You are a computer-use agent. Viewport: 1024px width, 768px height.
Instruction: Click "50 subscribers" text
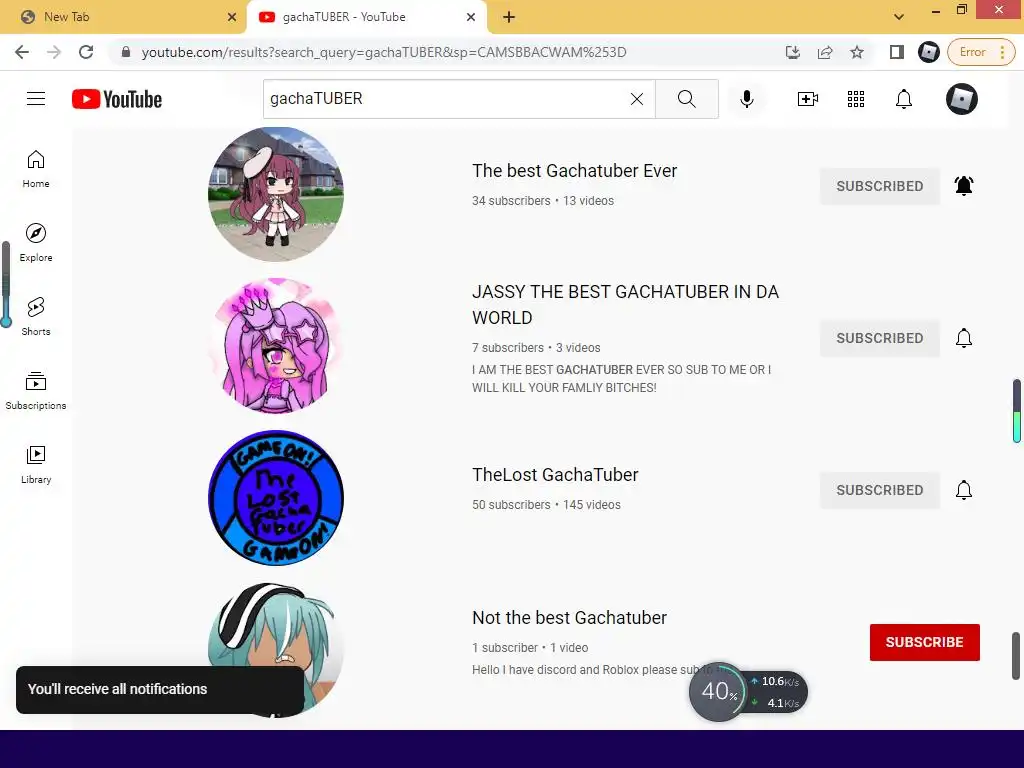click(511, 505)
